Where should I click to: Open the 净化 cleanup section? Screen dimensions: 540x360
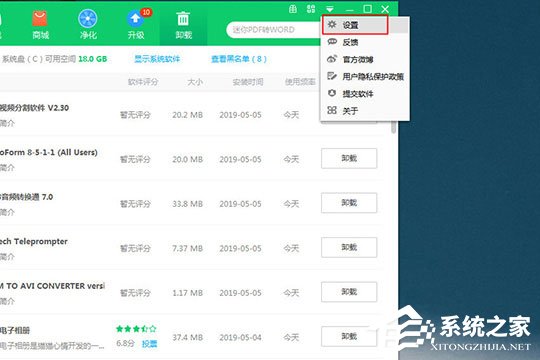click(x=88, y=25)
